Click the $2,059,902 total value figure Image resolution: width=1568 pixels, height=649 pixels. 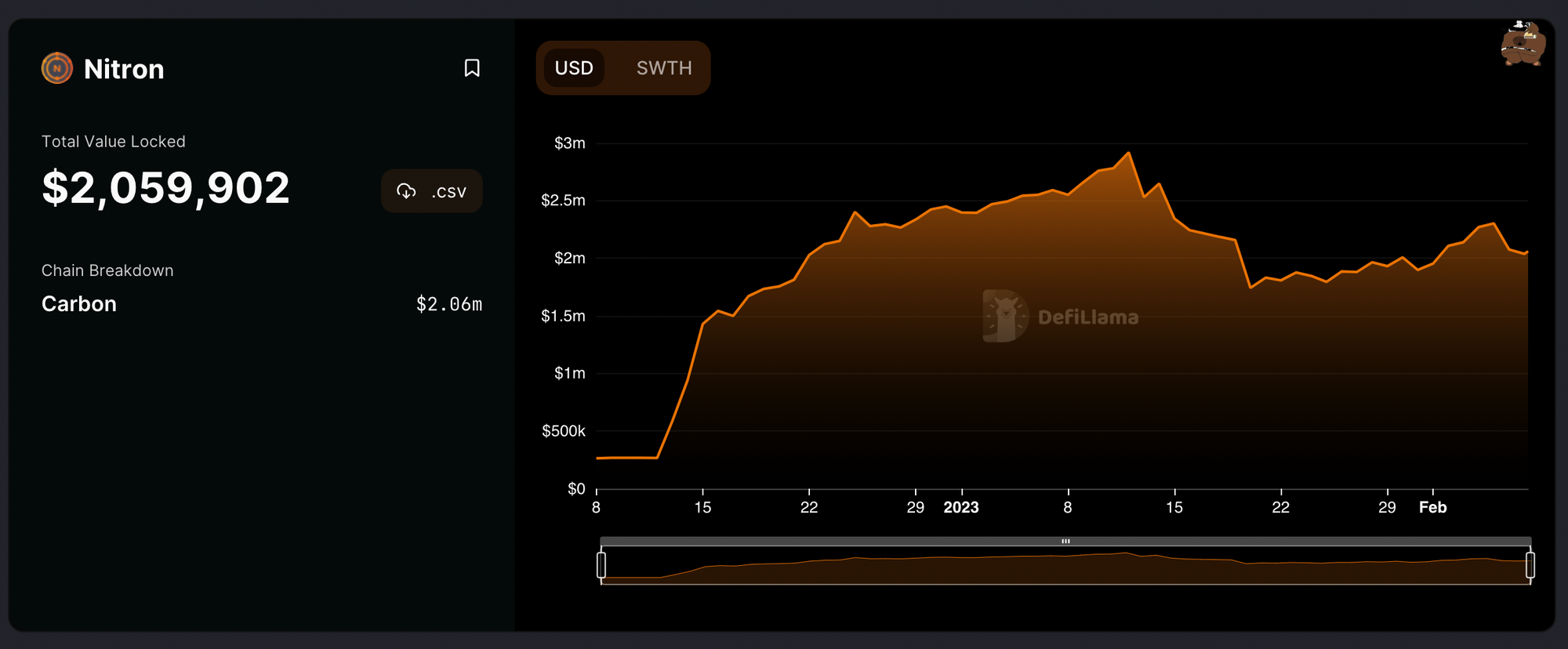click(x=165, y=188)
